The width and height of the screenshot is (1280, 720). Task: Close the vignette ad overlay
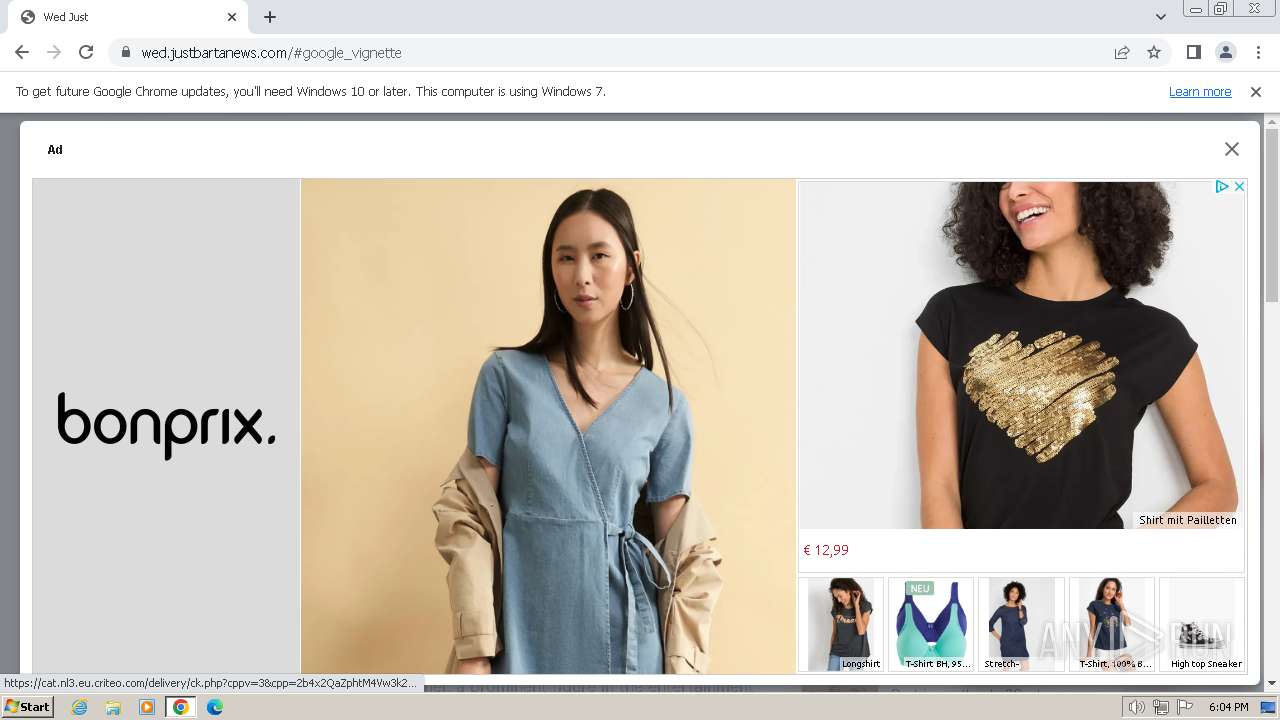tap(1232, 149)
